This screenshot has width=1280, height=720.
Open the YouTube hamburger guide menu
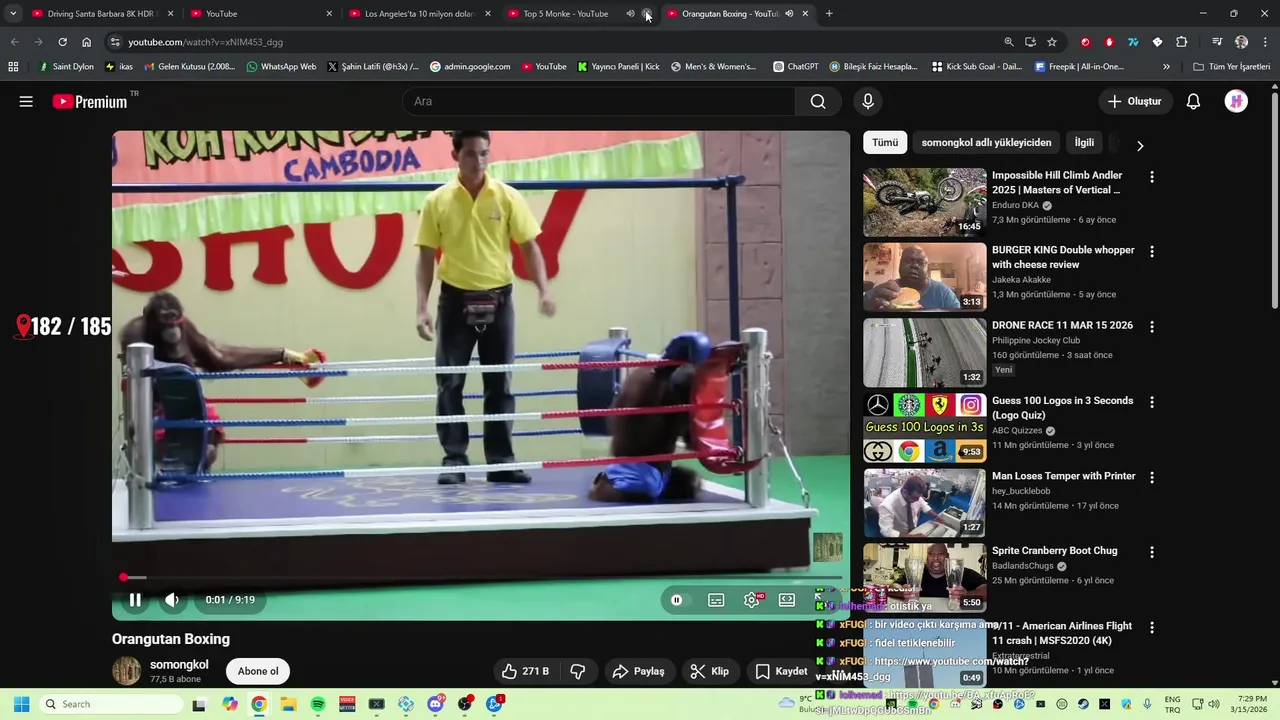[x=26, y=101]
